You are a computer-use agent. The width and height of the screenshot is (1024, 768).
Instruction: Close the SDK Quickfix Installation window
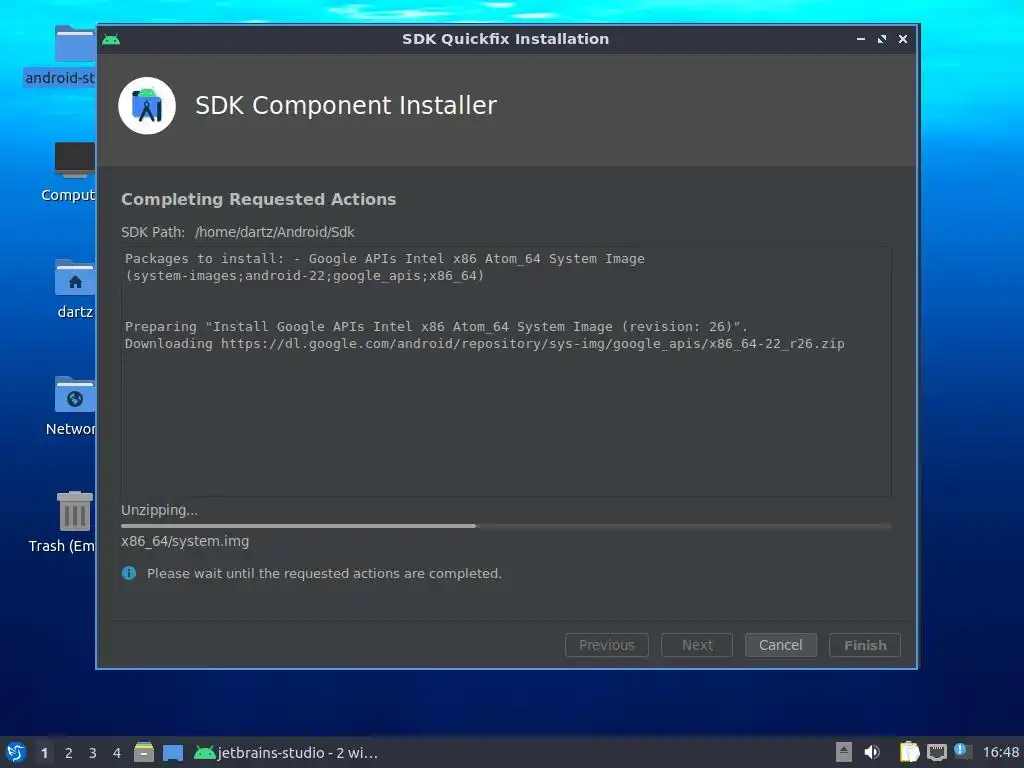pyautogui.click(x=903, y=39)
